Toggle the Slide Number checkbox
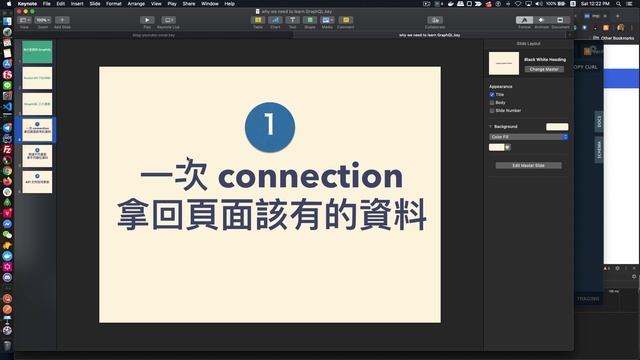640x360 pixels. click(492, 111)
